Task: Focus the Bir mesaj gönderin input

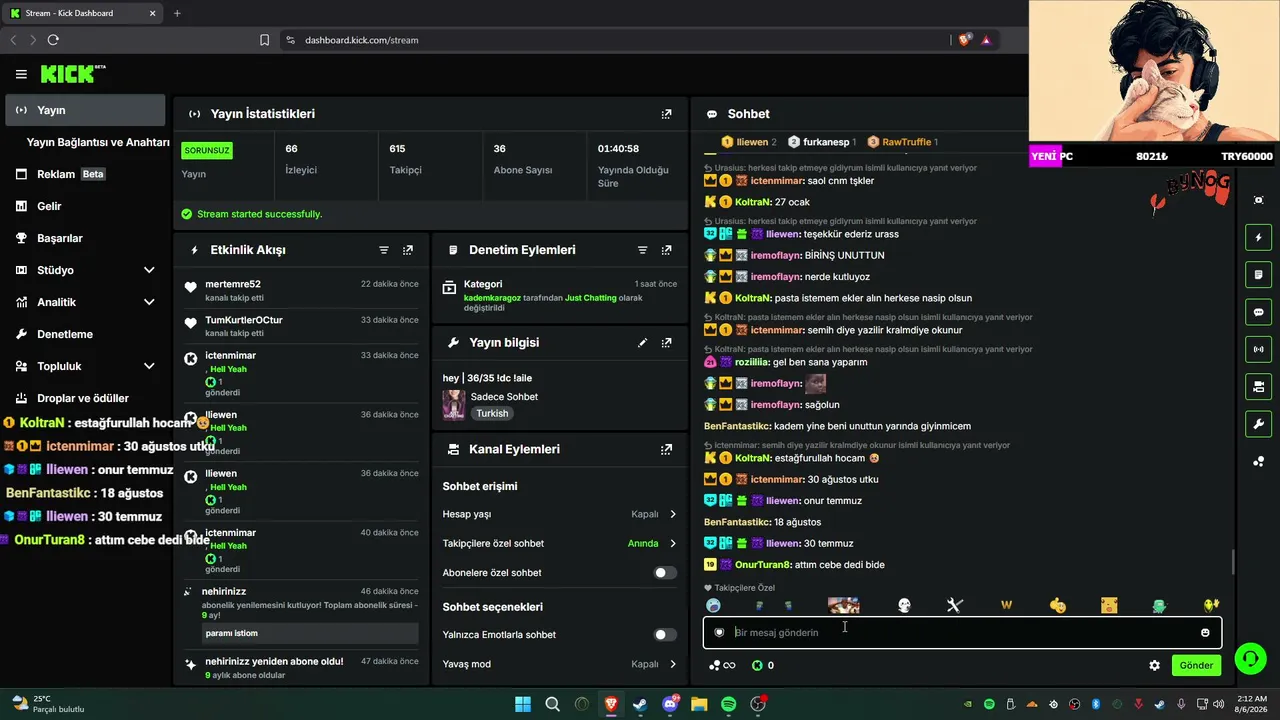Action: coord(960,632)
